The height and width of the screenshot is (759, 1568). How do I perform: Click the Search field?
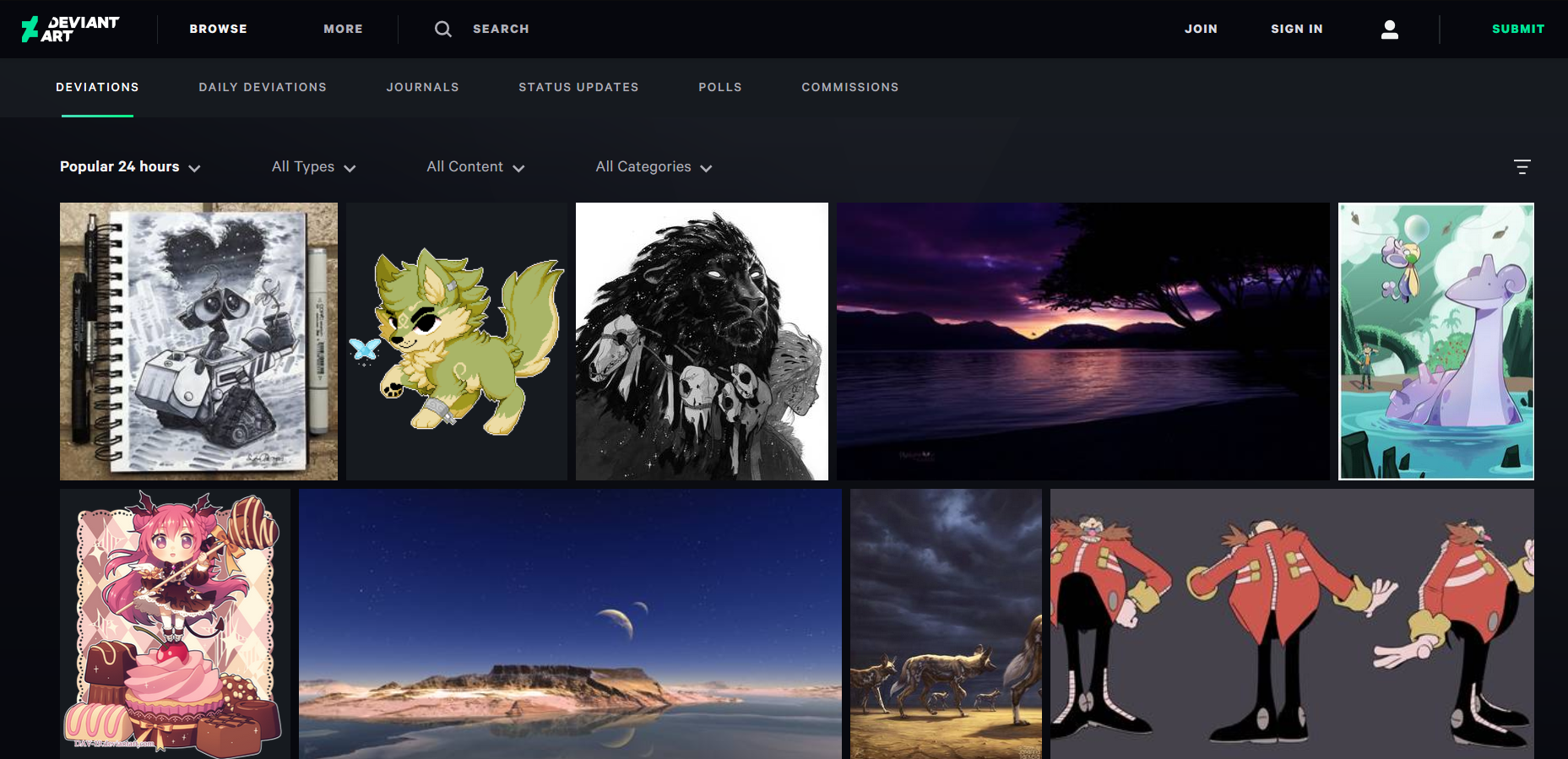(501, 29)
